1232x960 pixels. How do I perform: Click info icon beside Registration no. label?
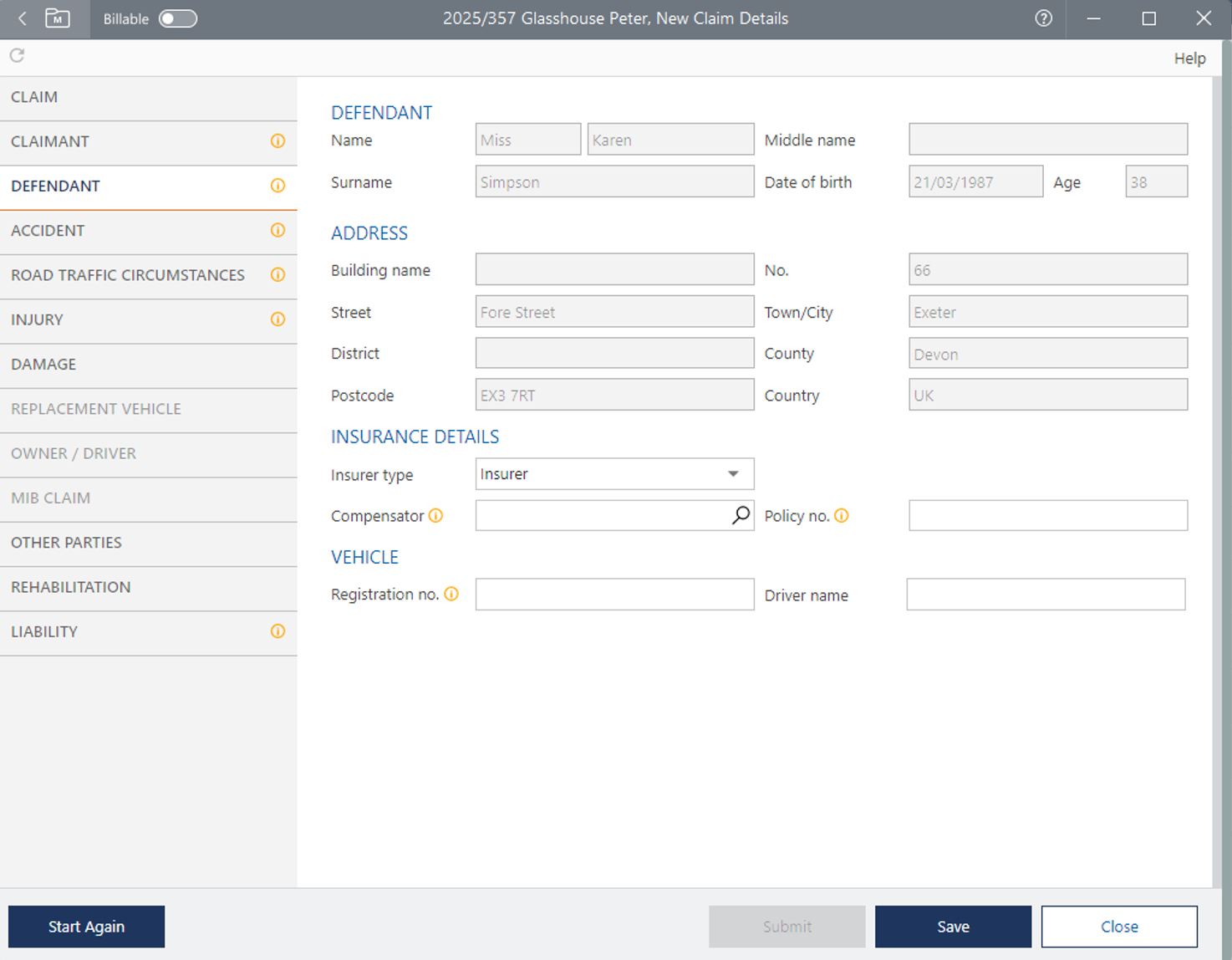451,594
